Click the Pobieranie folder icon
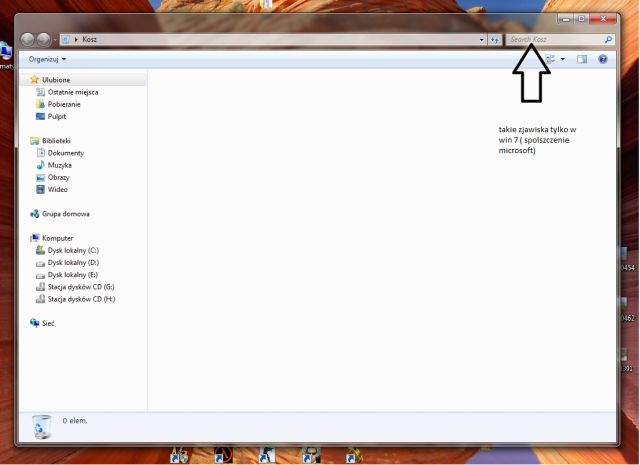This screenshot has width=640, height=465. 40,104
